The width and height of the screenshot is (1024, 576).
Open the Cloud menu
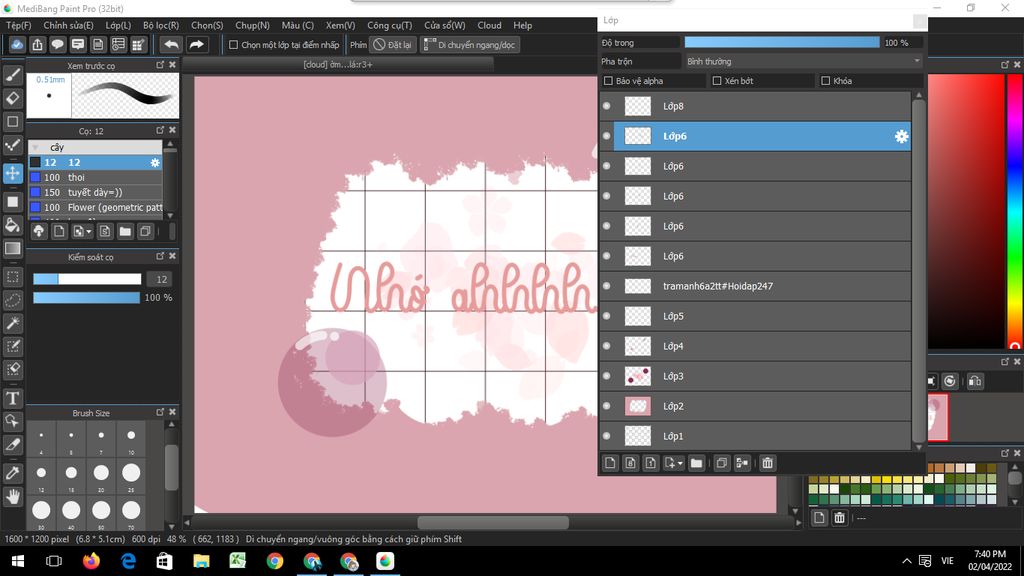point(489,25)
